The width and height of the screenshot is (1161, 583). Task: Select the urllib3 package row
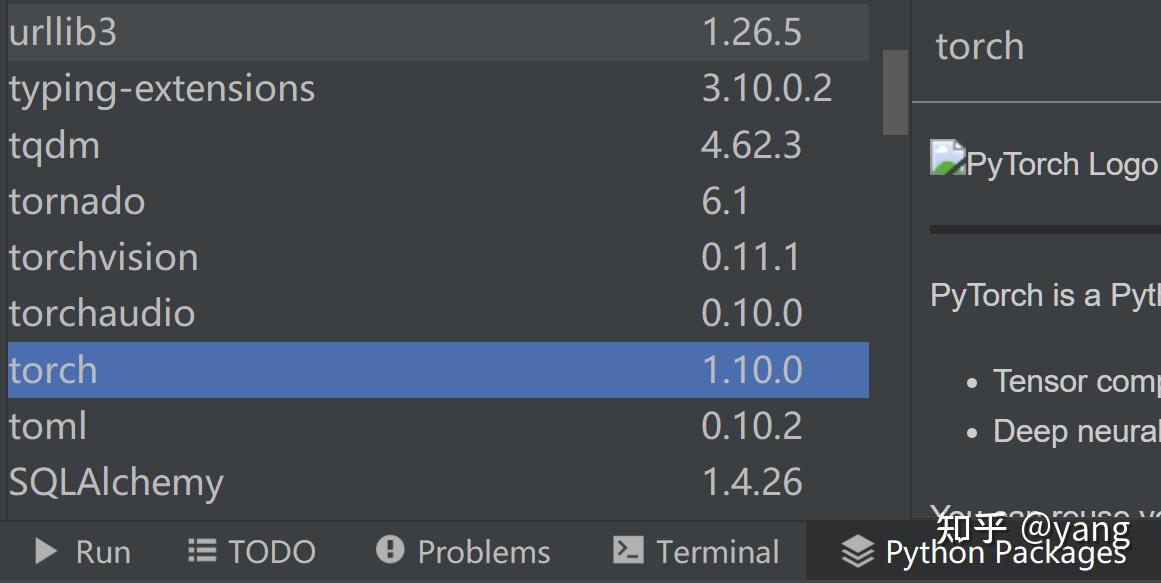point(438,33)
